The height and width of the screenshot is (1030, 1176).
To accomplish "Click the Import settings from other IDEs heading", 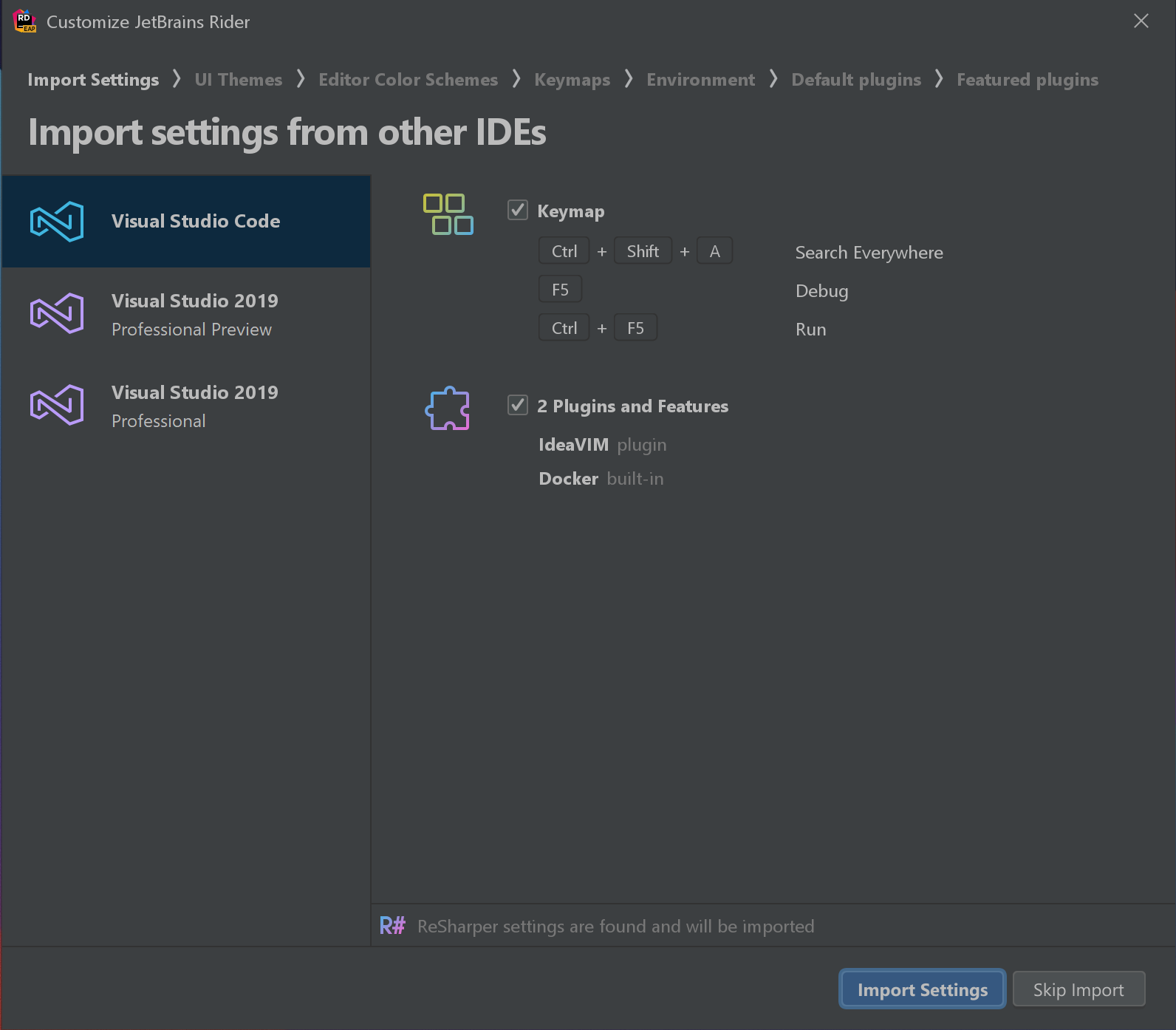I will 287,133.
